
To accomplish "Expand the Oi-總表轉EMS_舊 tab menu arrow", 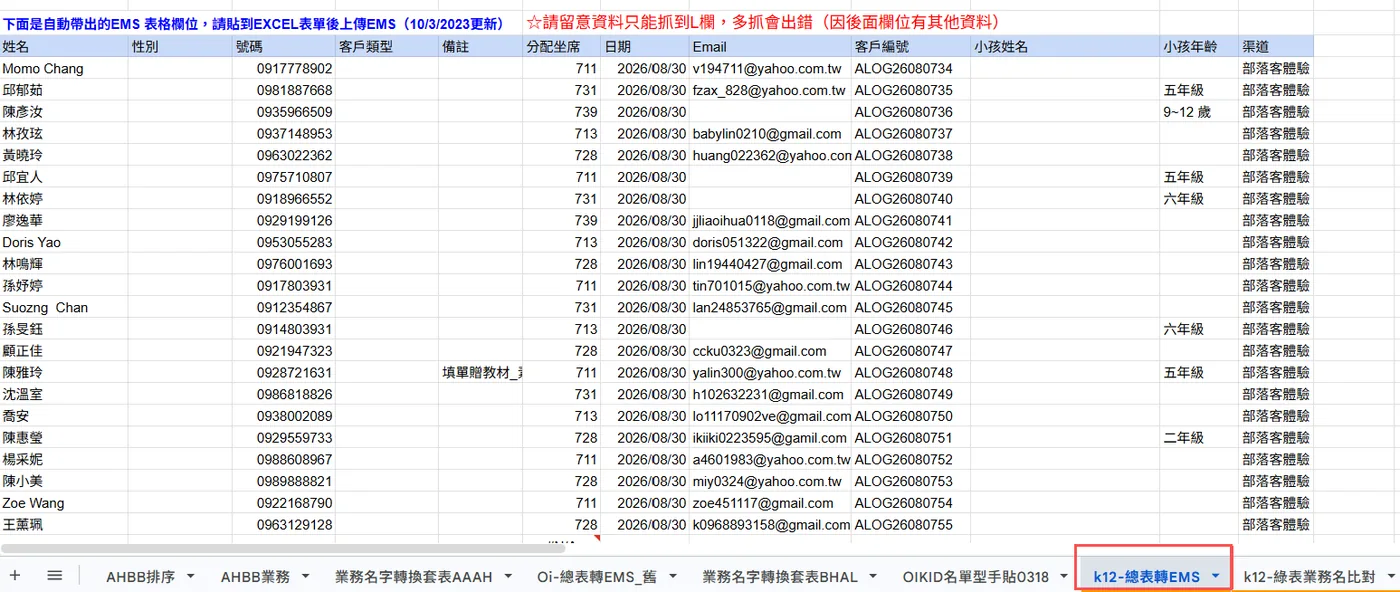I will tap(672, 576).
